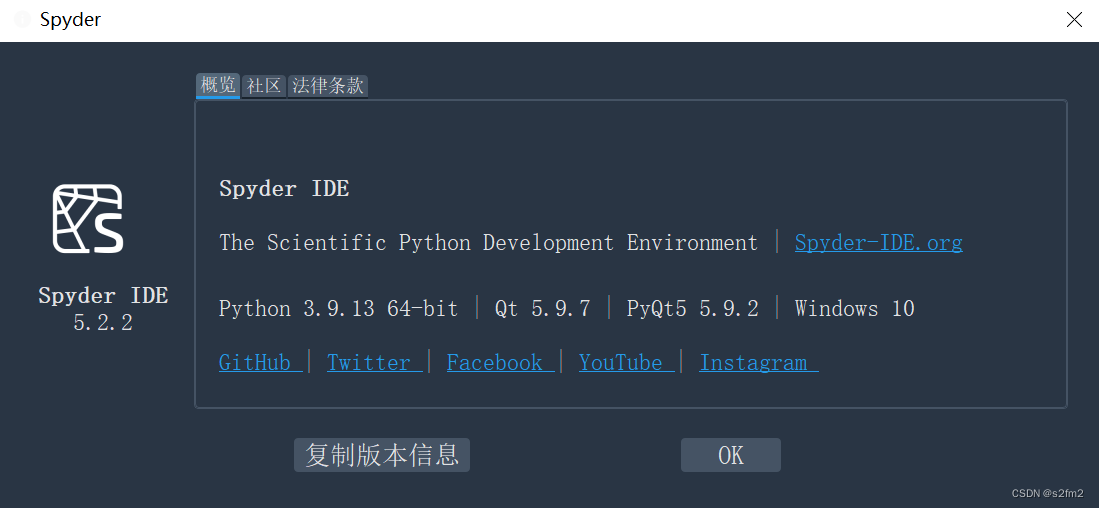Open the 法律条款 tab
This screenshot has height=508, width=1099.
point(328,86)
